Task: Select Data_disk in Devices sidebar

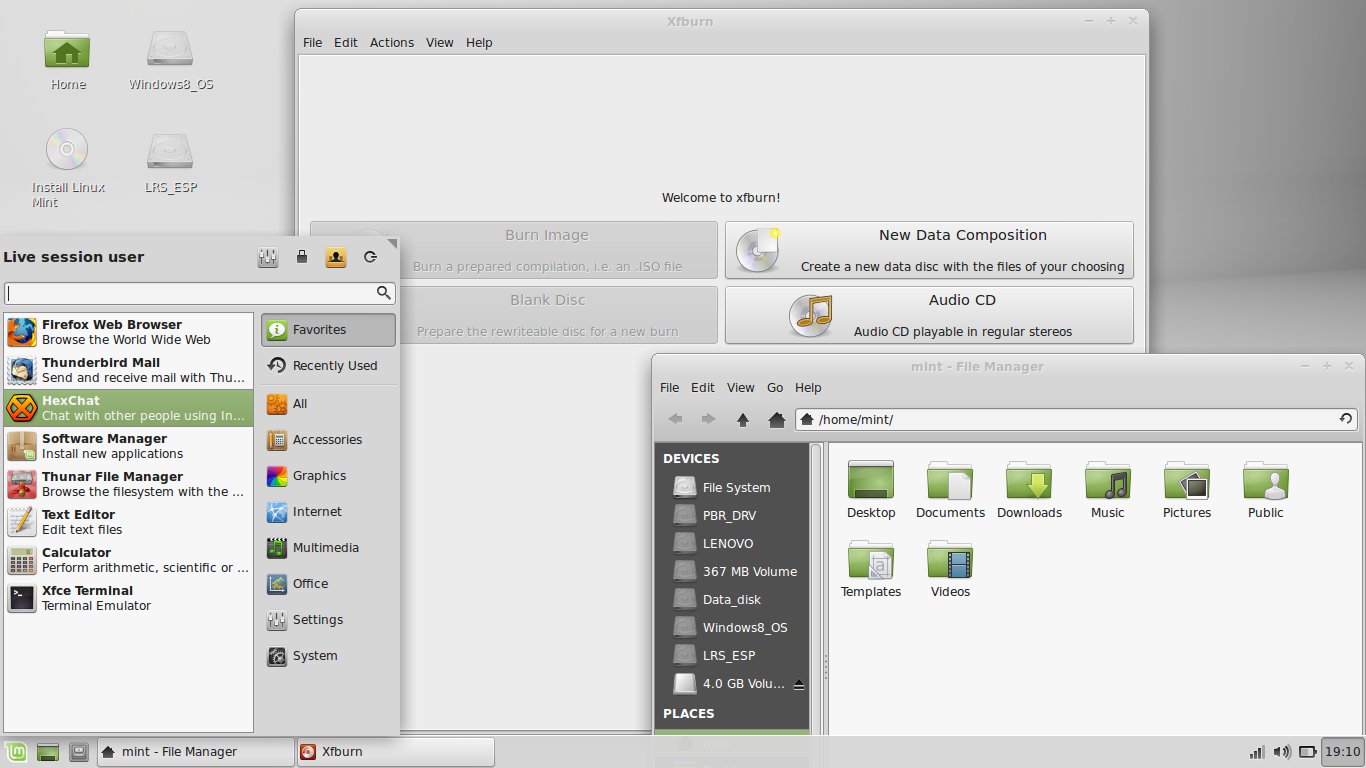Action: [732, 600]
